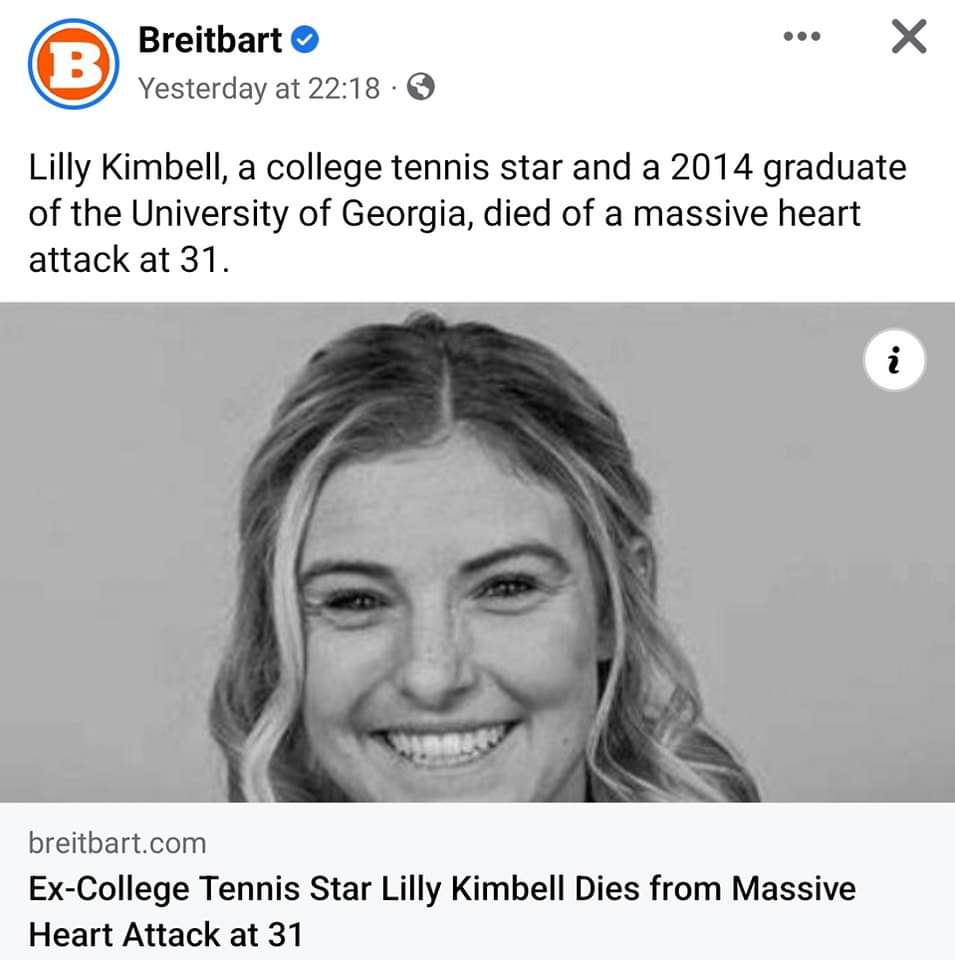Click the 'attack at 31.' caption line
955x960 pixels.
coord(123,259)
